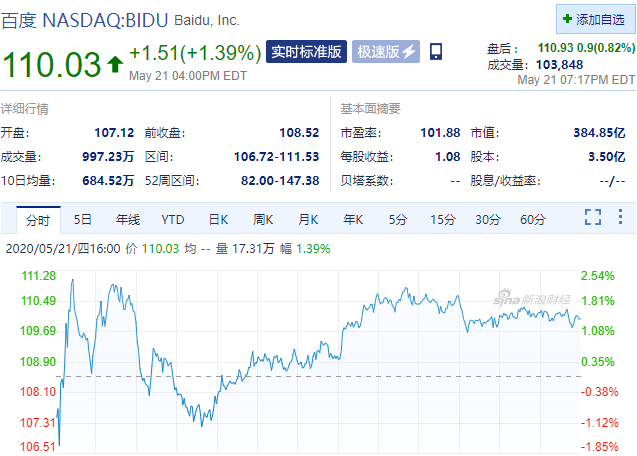Click the 基本面摘要 section heading
This screenshot has height=456, width=637.
click(x=370, y=109)
